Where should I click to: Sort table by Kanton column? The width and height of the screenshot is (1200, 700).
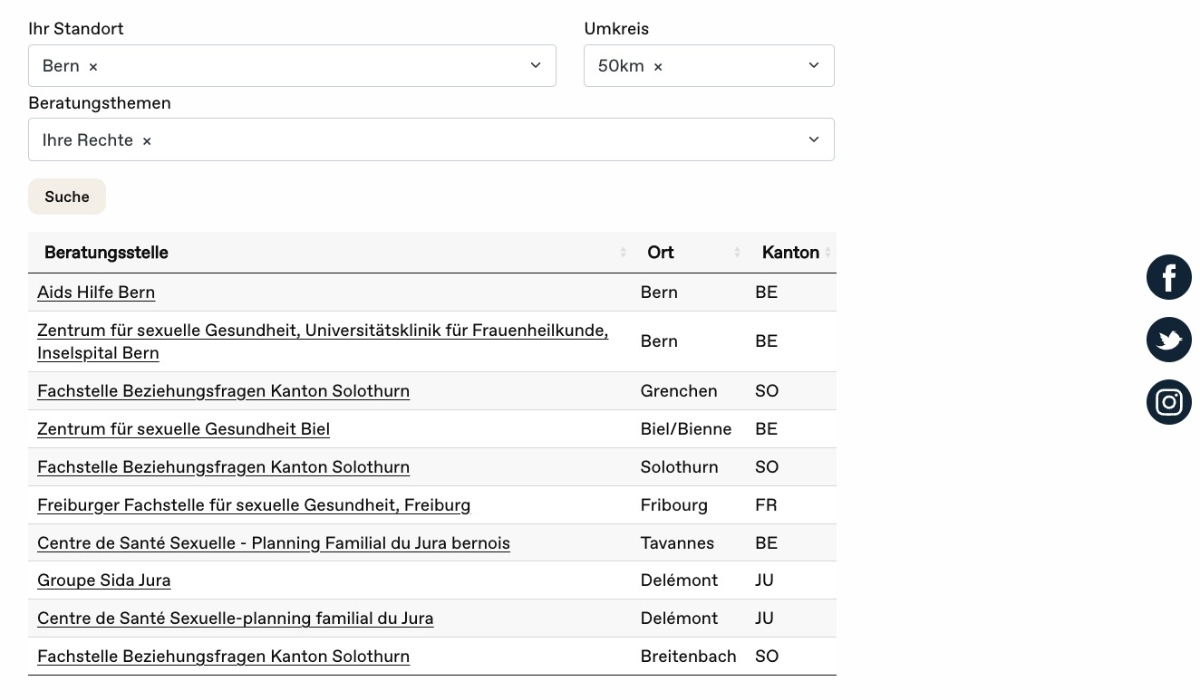tap(790, 253)
